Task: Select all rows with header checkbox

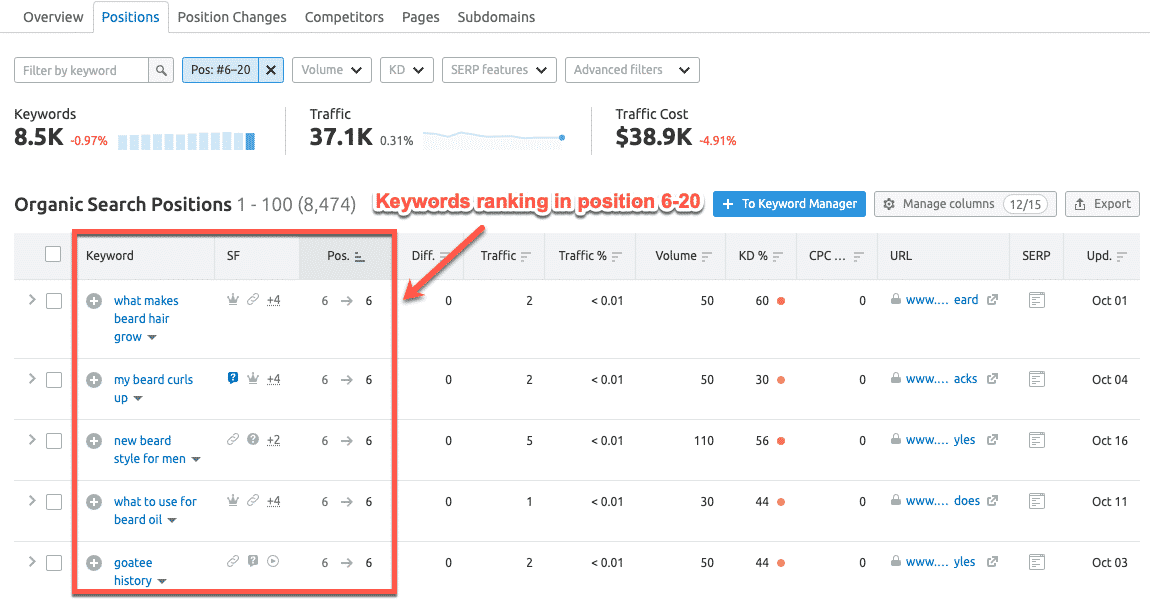Action: 54,255
